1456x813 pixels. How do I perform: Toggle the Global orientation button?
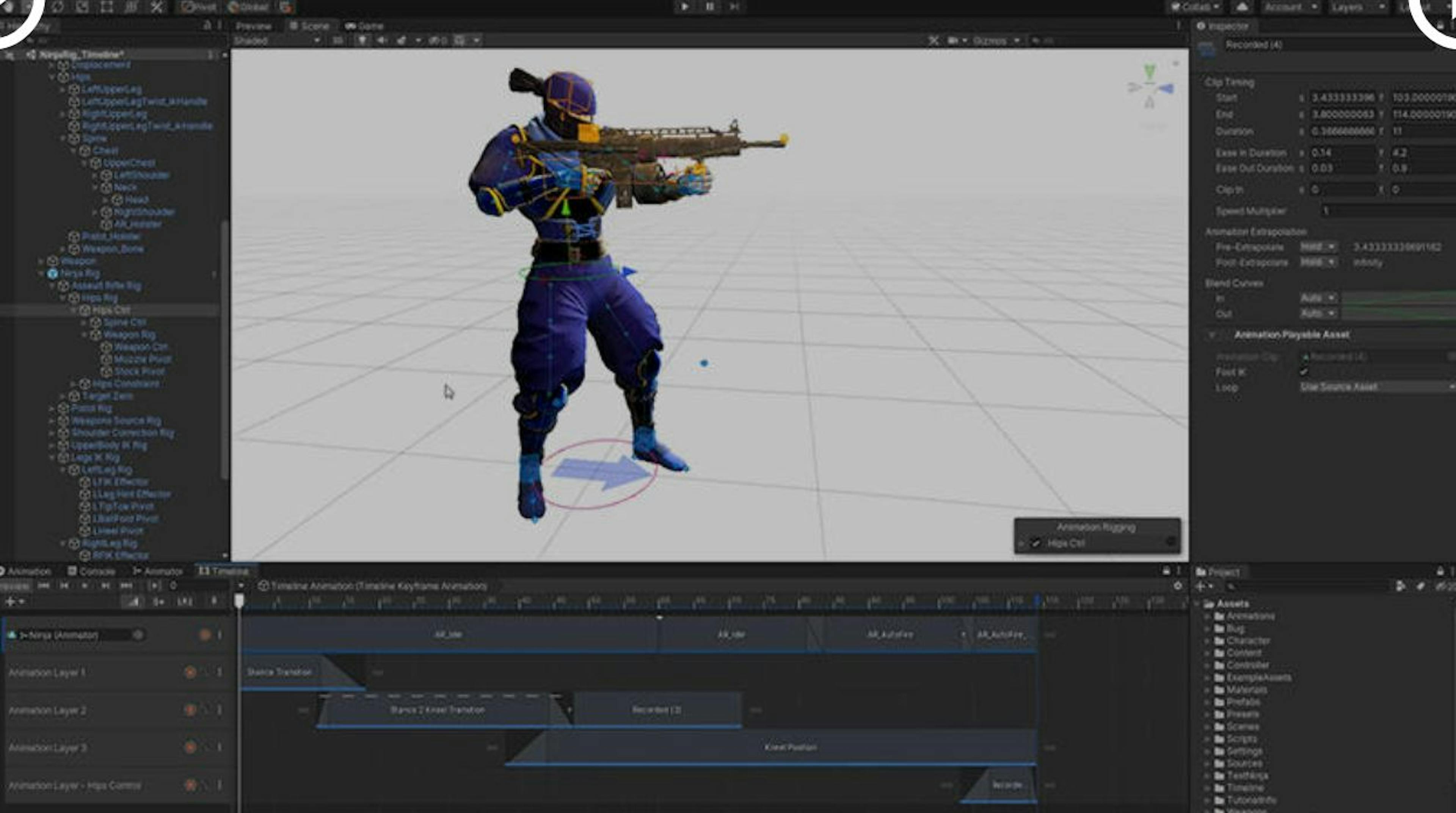point(249,7)
